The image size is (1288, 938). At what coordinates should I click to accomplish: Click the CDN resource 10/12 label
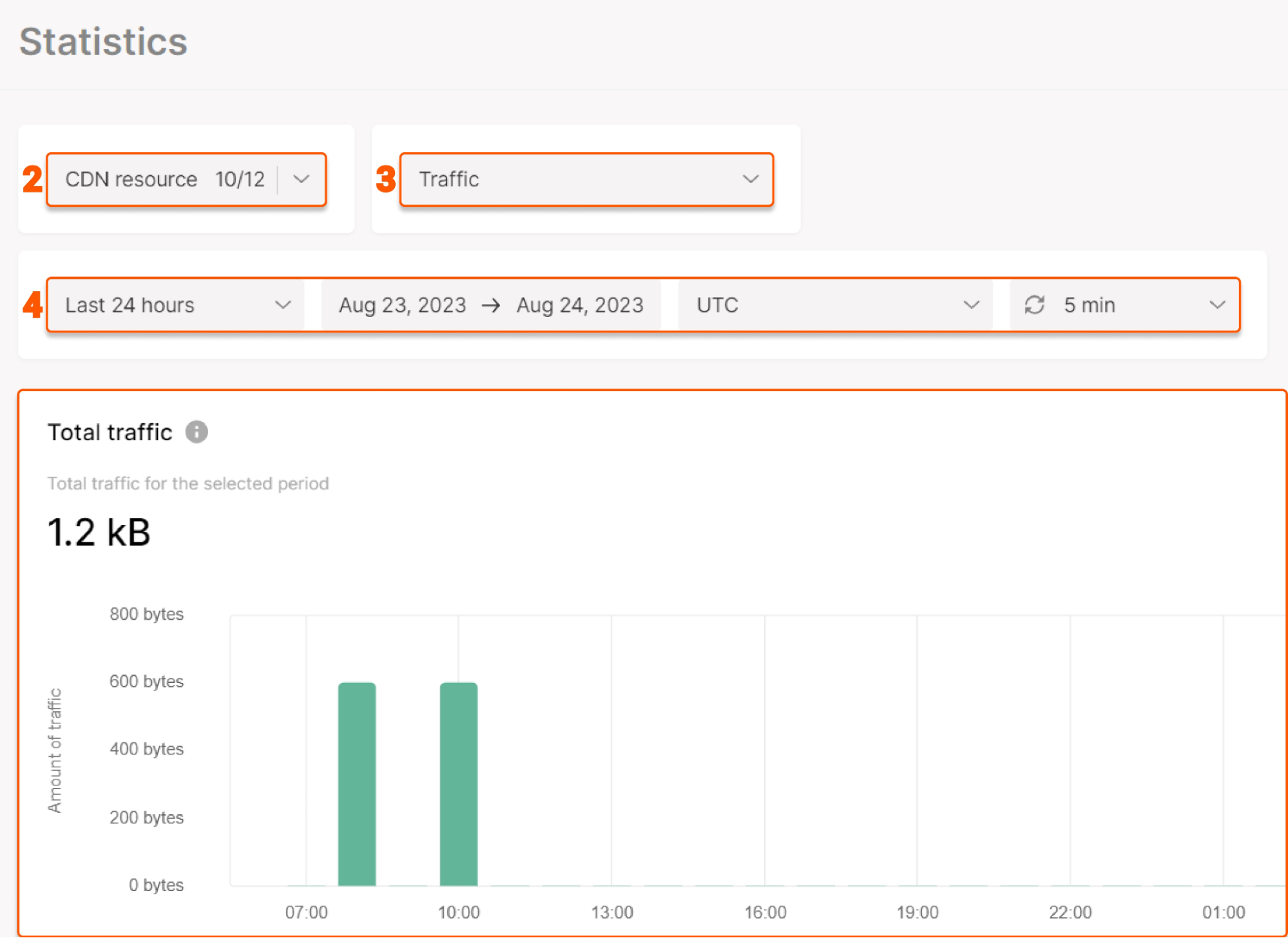(x=164, y=179)
